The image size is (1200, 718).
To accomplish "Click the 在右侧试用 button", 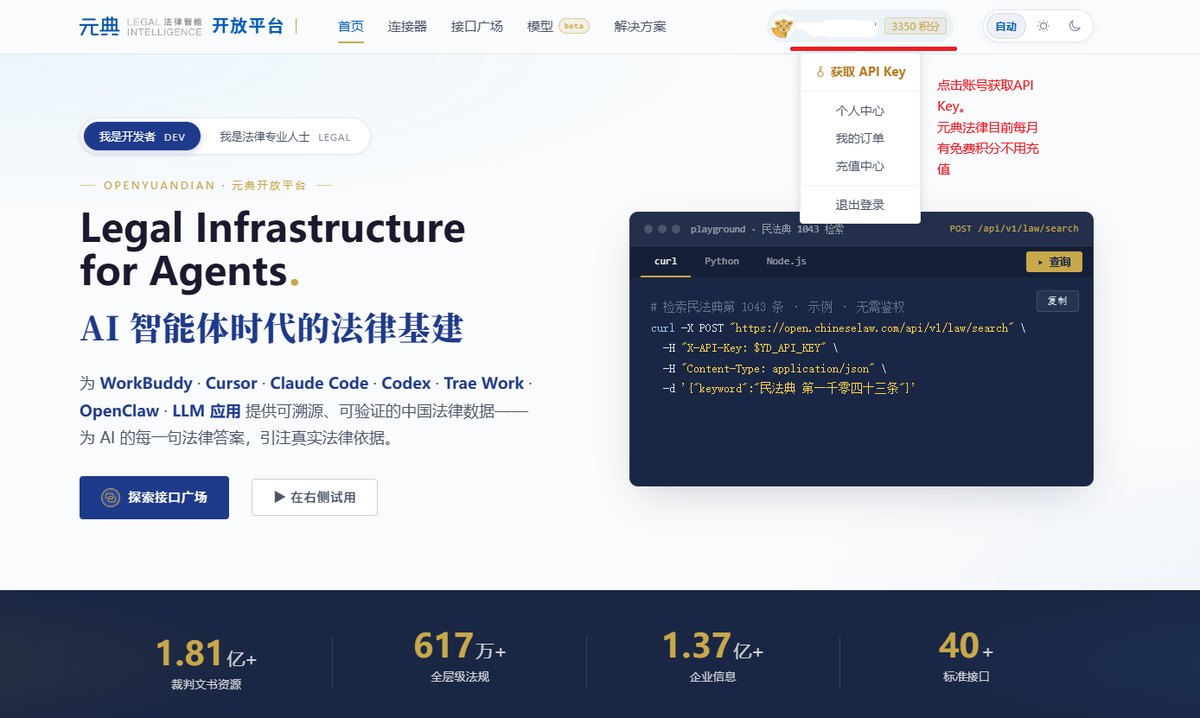I will [314, 497].
